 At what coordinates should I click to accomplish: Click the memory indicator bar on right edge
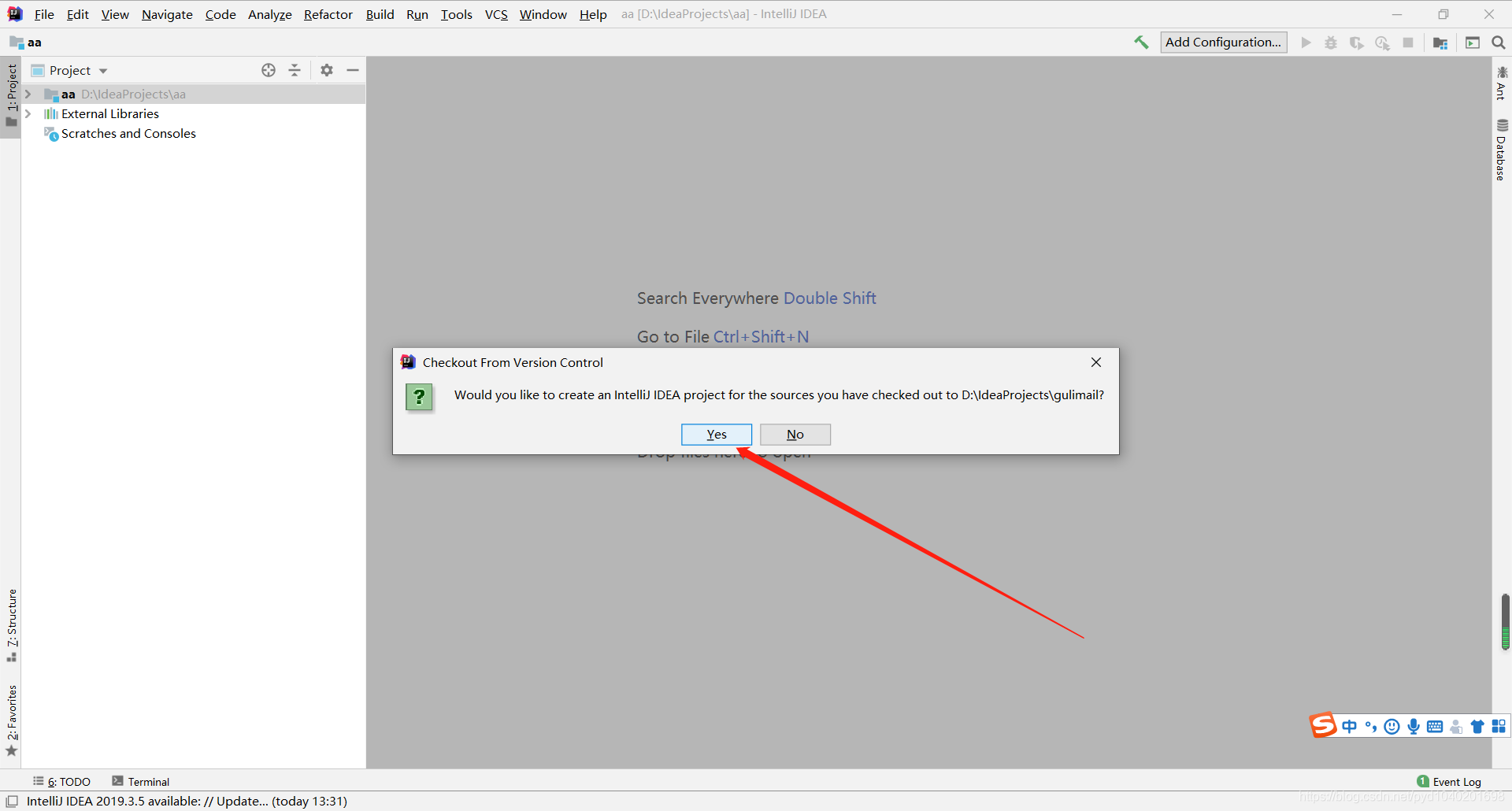point(1505,622)
